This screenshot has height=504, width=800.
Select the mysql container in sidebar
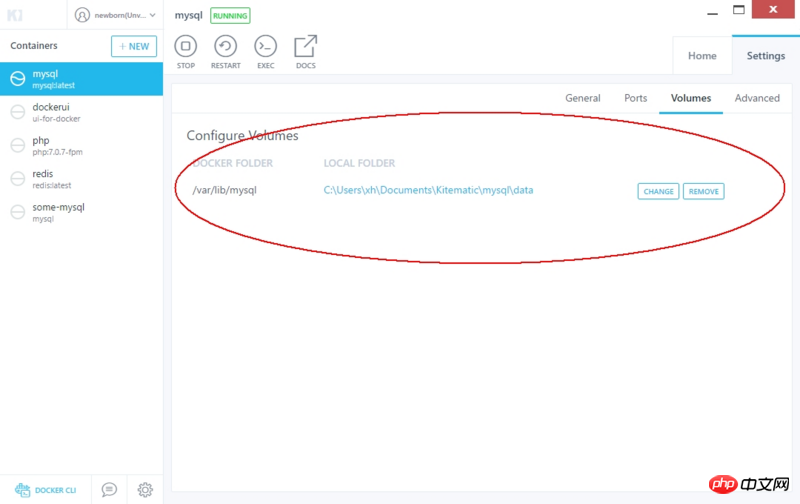point(82,79)
